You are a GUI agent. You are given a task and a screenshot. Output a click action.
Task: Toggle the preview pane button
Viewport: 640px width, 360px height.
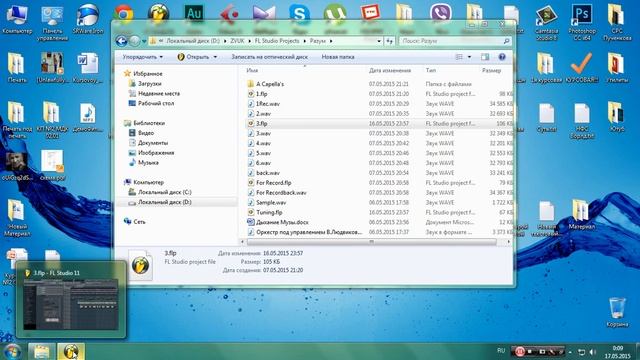[x=485, y=57]
